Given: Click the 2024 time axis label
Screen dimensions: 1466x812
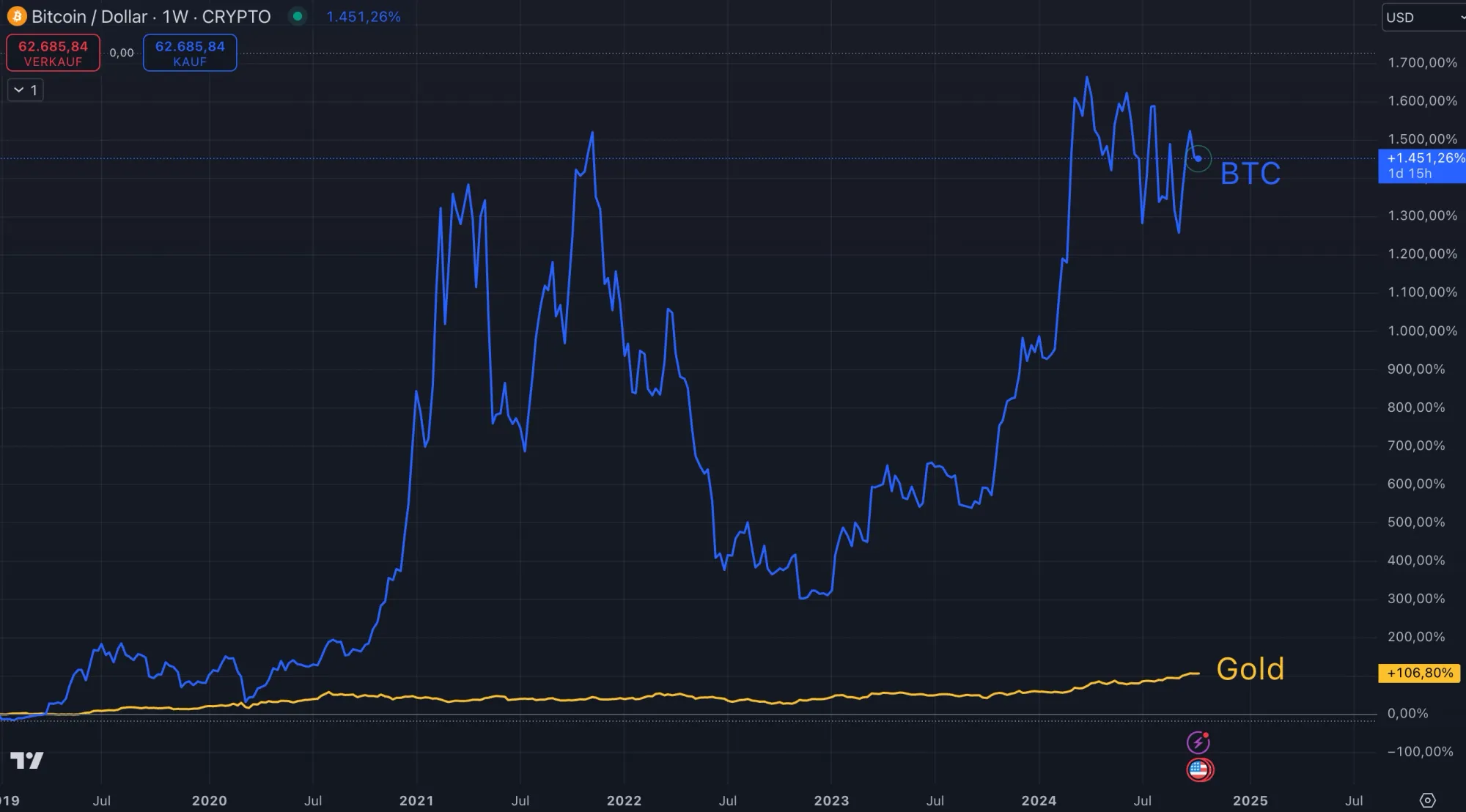Looking at the screenshot, I should tap(1039, 801).
